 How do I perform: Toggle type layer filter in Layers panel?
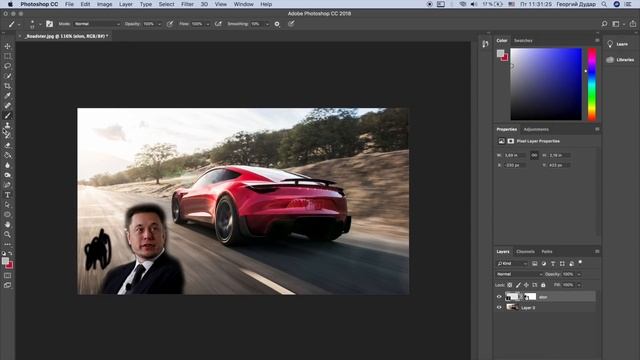point(553,264)
